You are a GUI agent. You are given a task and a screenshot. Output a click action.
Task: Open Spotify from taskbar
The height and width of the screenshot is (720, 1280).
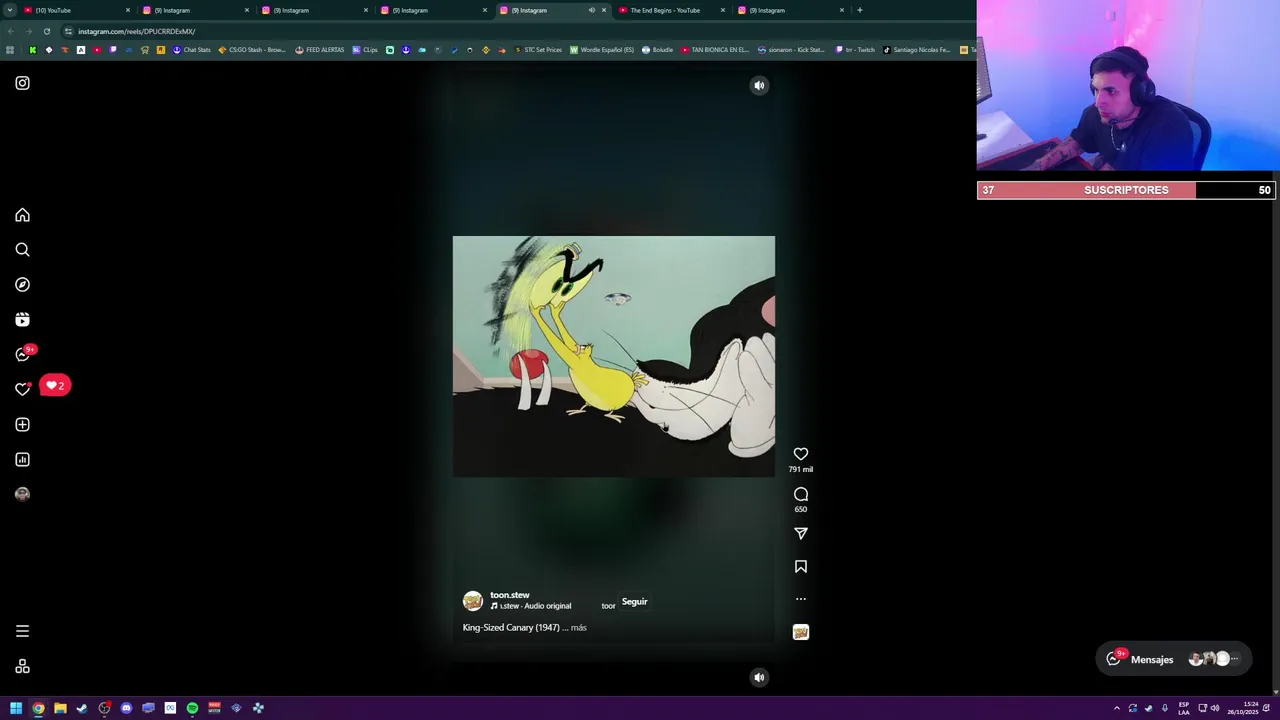(x=192, y=708)
